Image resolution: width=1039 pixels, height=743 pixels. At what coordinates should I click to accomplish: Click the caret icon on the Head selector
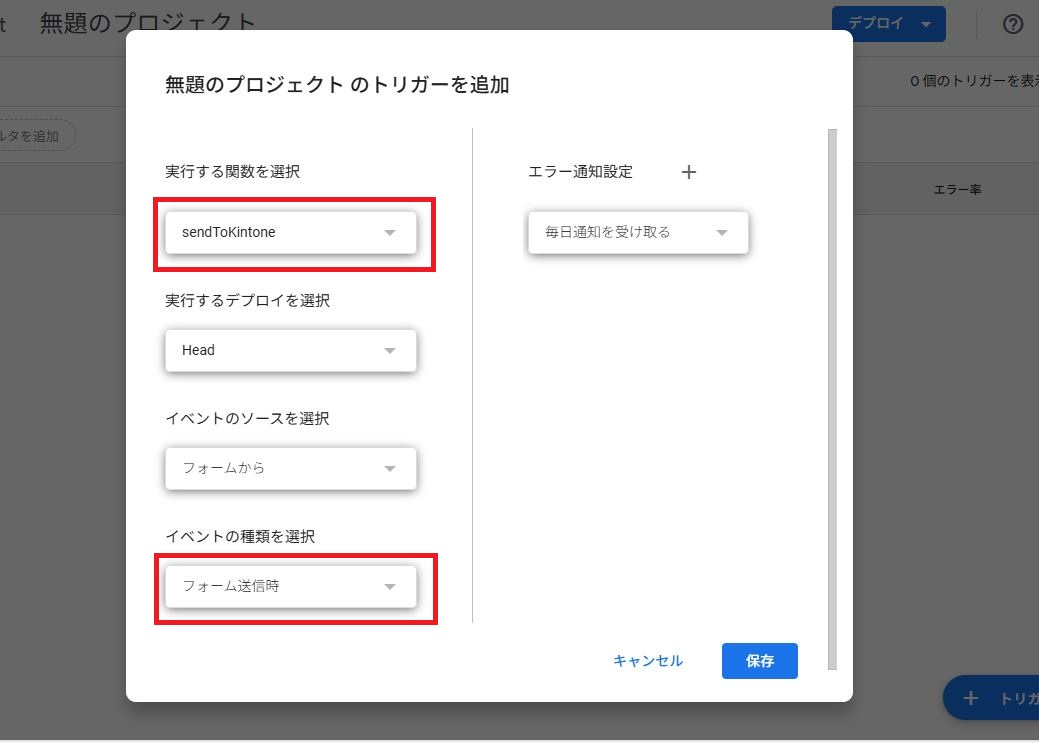click(390, 350)
